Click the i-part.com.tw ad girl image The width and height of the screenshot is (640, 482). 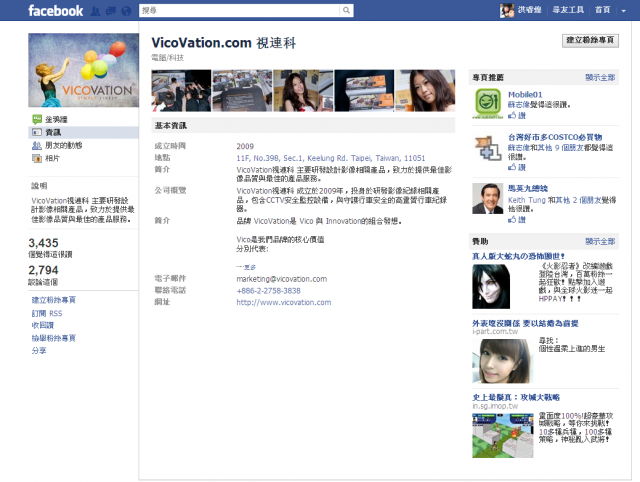502,361
